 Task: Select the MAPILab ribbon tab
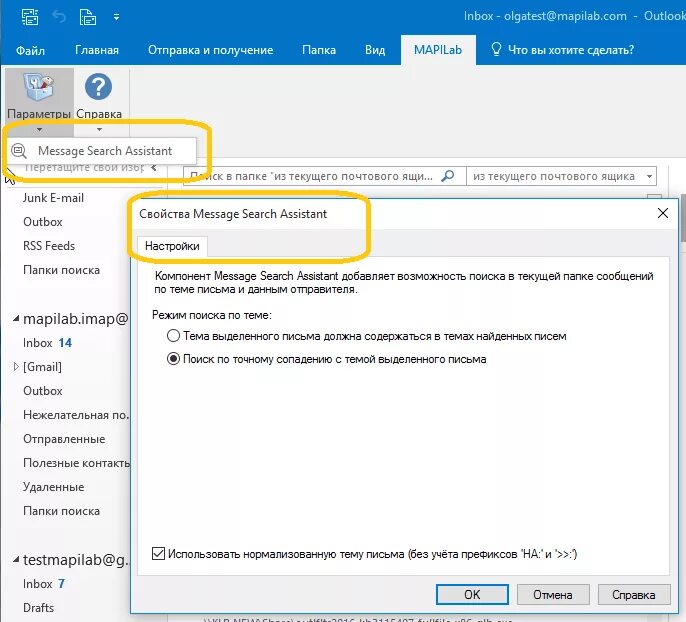click(438, 50)
